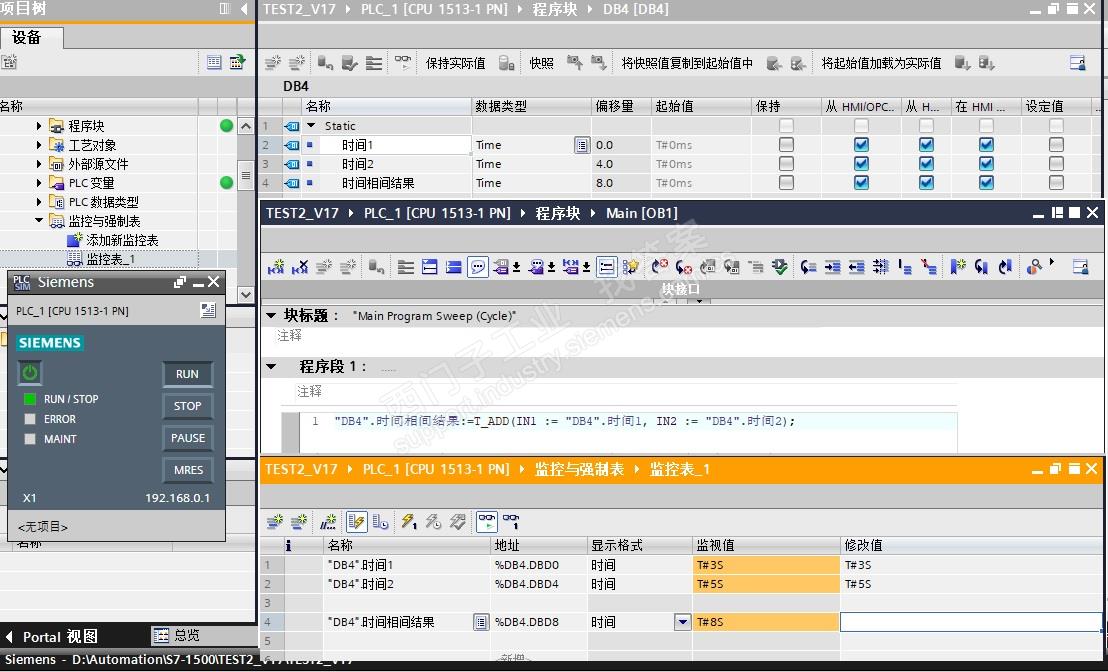Collapse 程序段 1 network
This screenshot has width=1108, height=672.
[271, 366]
